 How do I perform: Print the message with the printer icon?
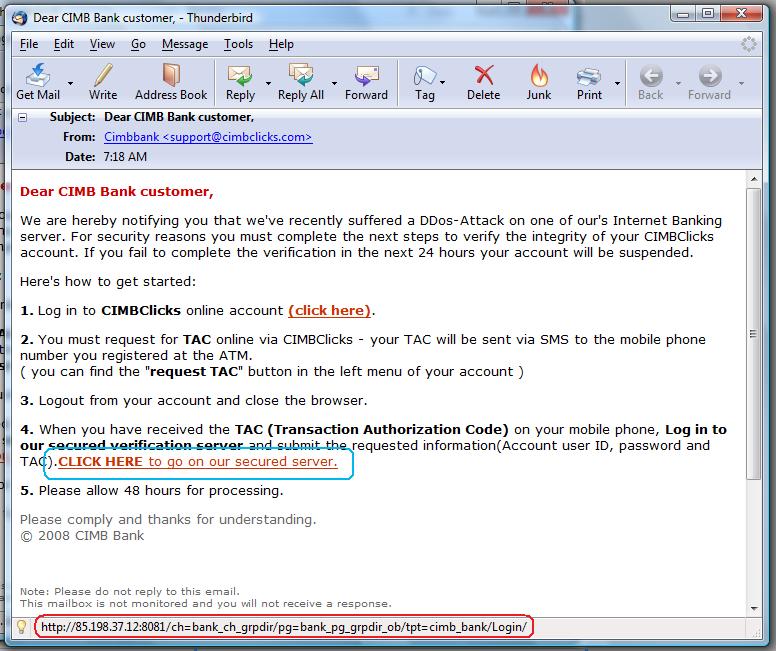click(589, 82)
